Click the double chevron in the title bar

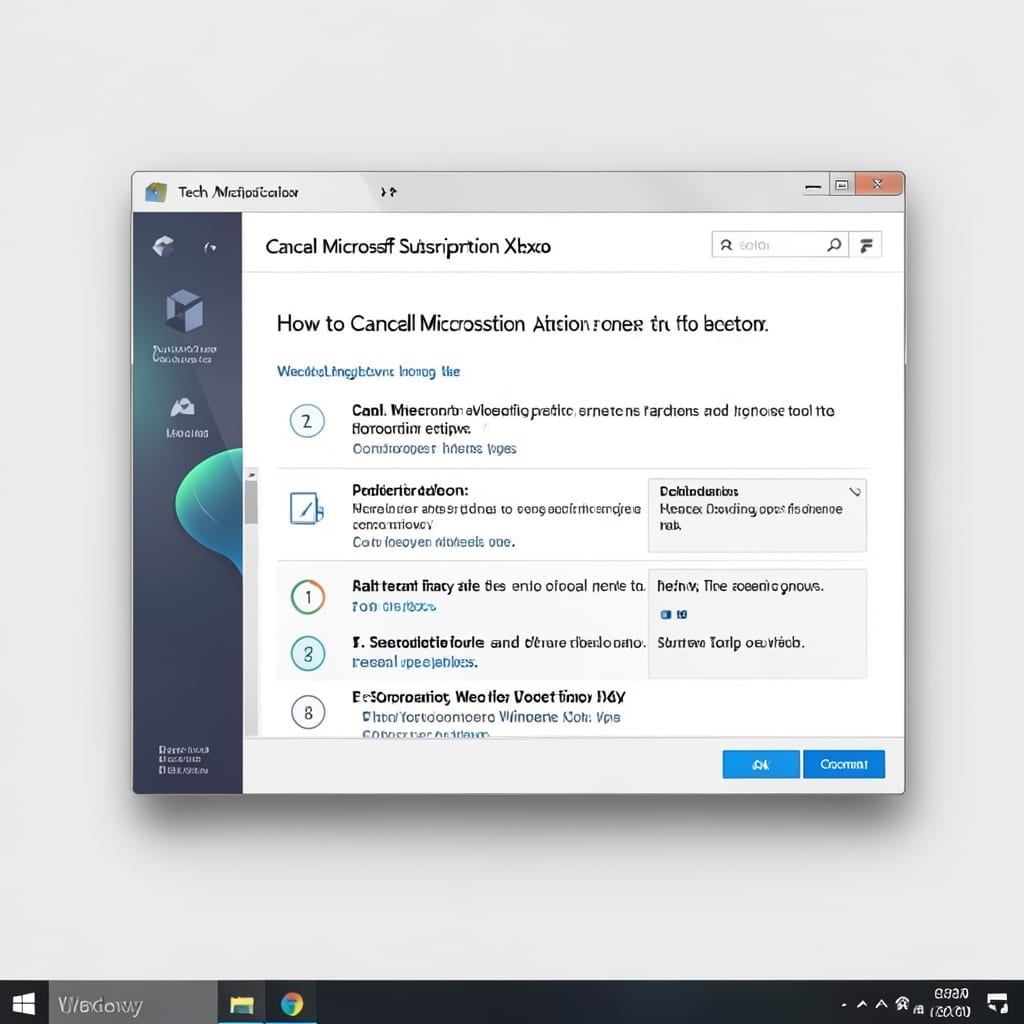click(x=389, y=192)
